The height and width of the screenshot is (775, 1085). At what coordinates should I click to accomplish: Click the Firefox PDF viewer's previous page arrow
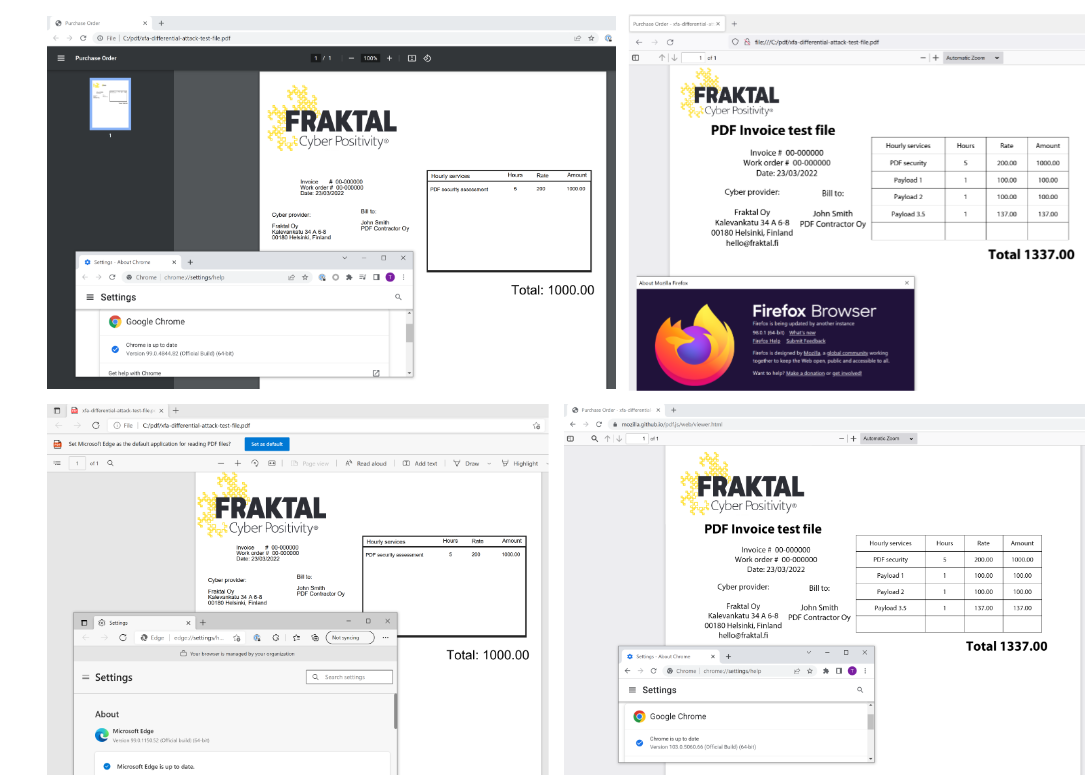[662, 58]
